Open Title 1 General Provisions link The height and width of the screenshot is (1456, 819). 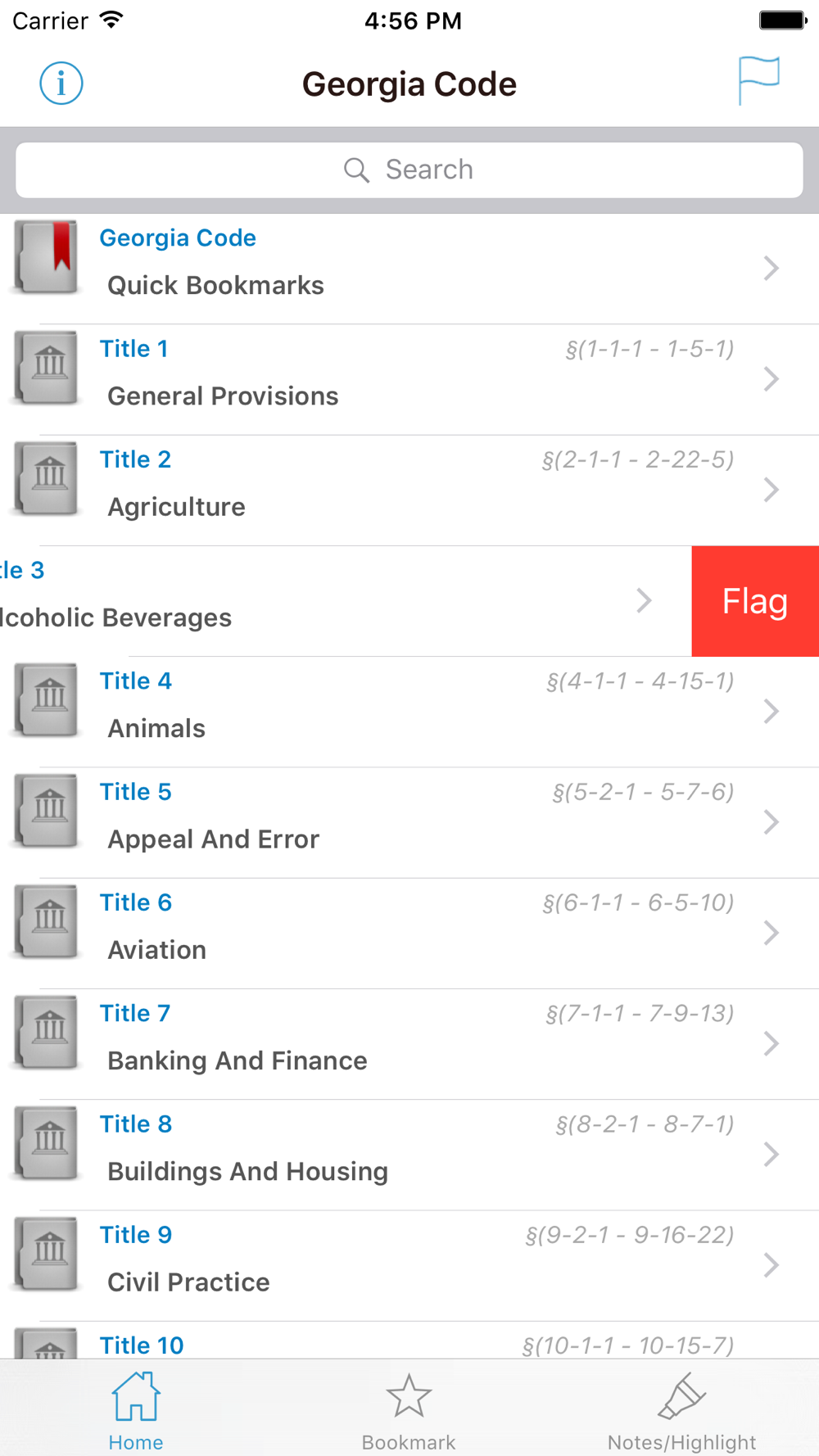tap(223, 396)
